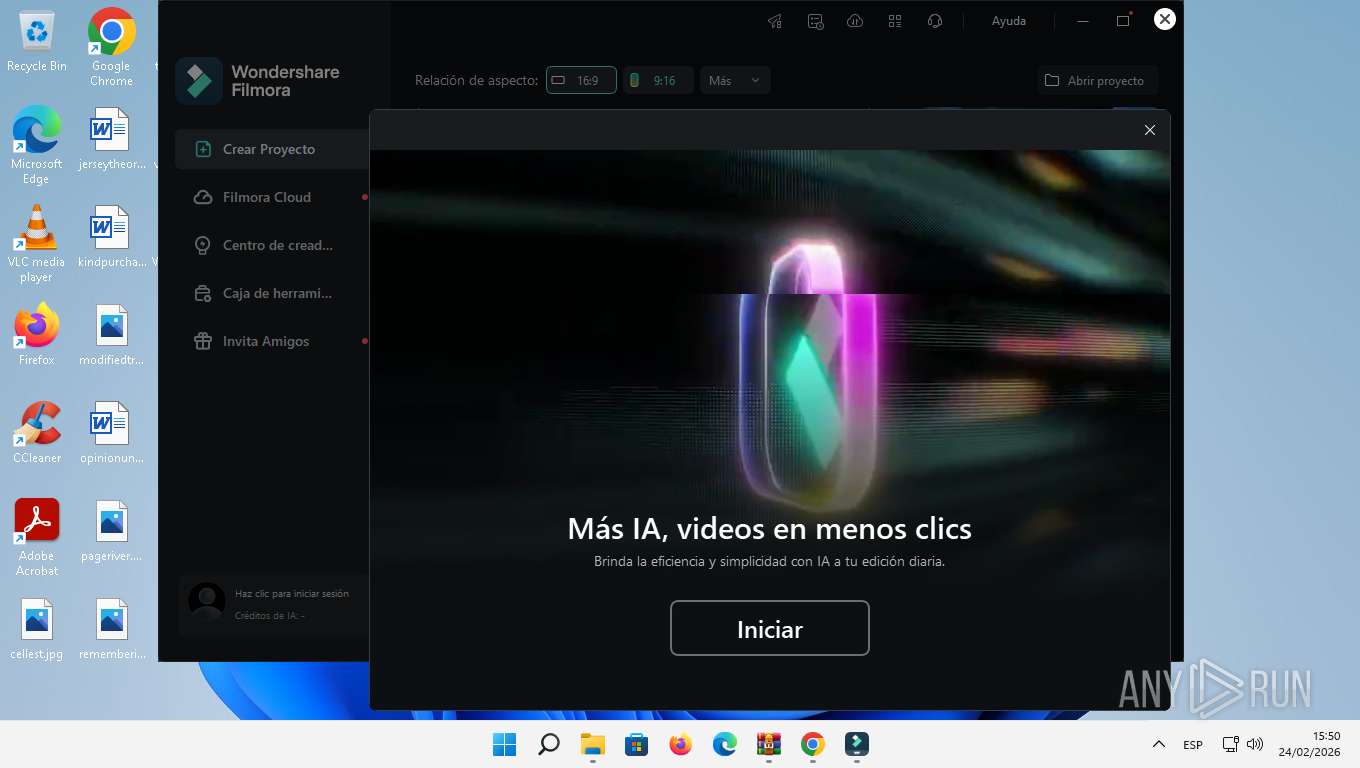Open Centro de creadores sidebar item
Viewport: 1360px width, 768px height.
pos(272,245)
